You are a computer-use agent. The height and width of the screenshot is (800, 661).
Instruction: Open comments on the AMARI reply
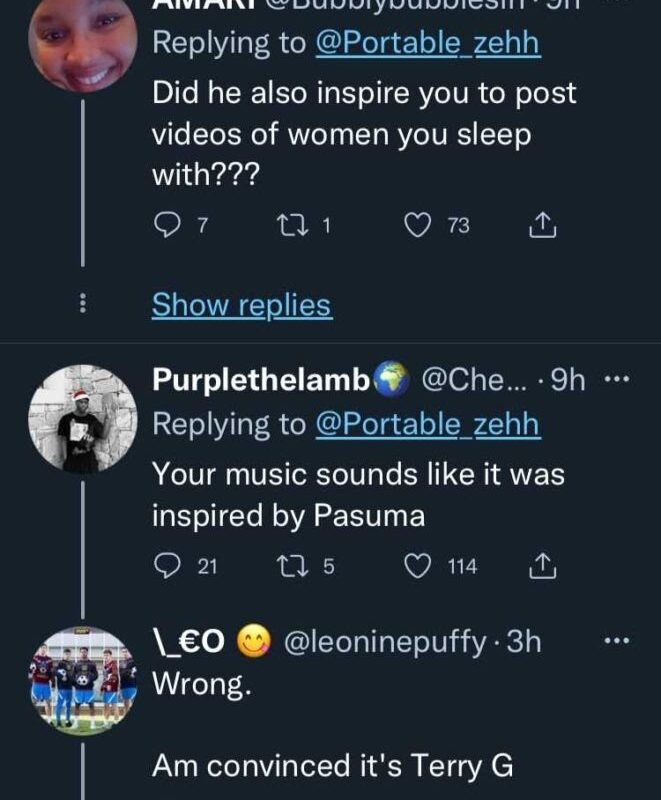(x=165, y=227)
